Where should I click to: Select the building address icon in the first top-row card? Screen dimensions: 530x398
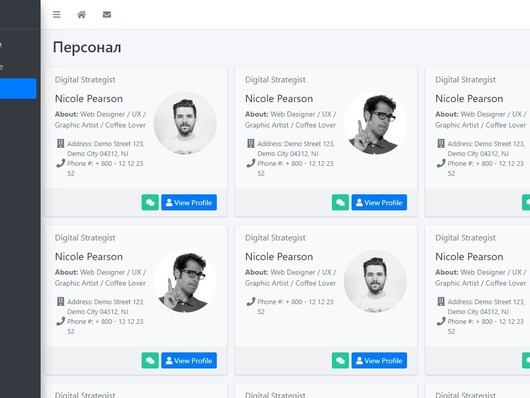tap(61, 143)
